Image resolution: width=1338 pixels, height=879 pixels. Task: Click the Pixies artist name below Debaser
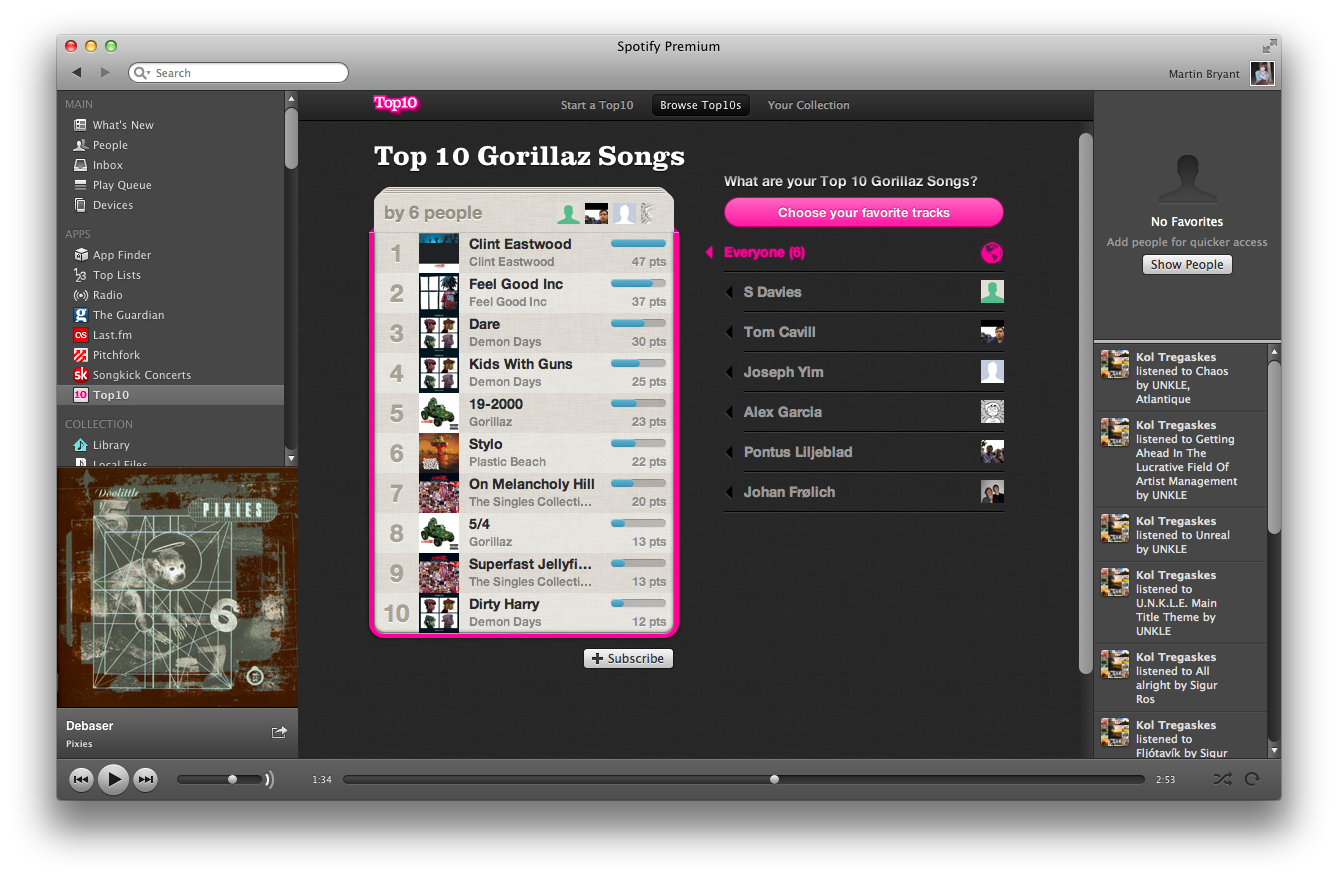(79, 744)
